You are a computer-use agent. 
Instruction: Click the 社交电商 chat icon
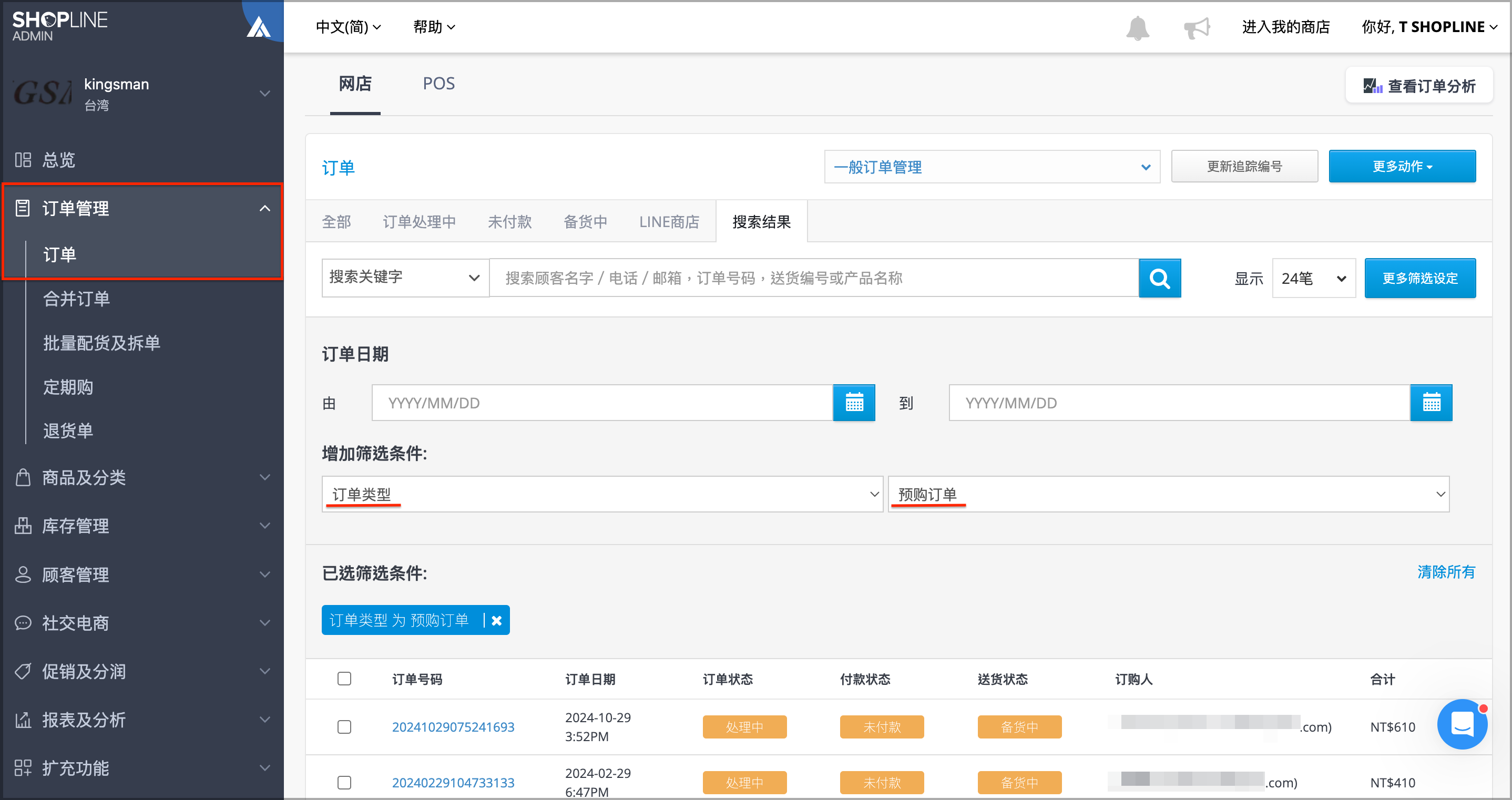(23, 623)
